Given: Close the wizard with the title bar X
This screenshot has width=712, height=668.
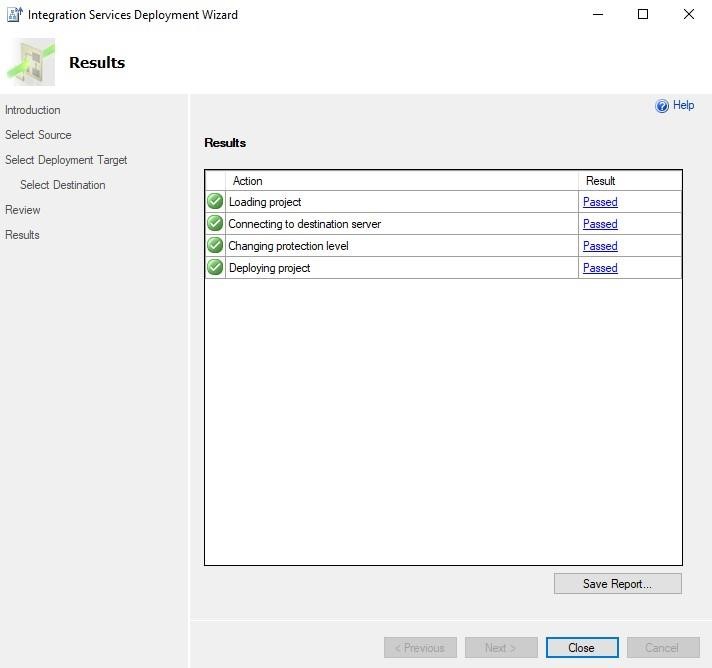Looking at the screenshot, I should [x=688, y=15].
